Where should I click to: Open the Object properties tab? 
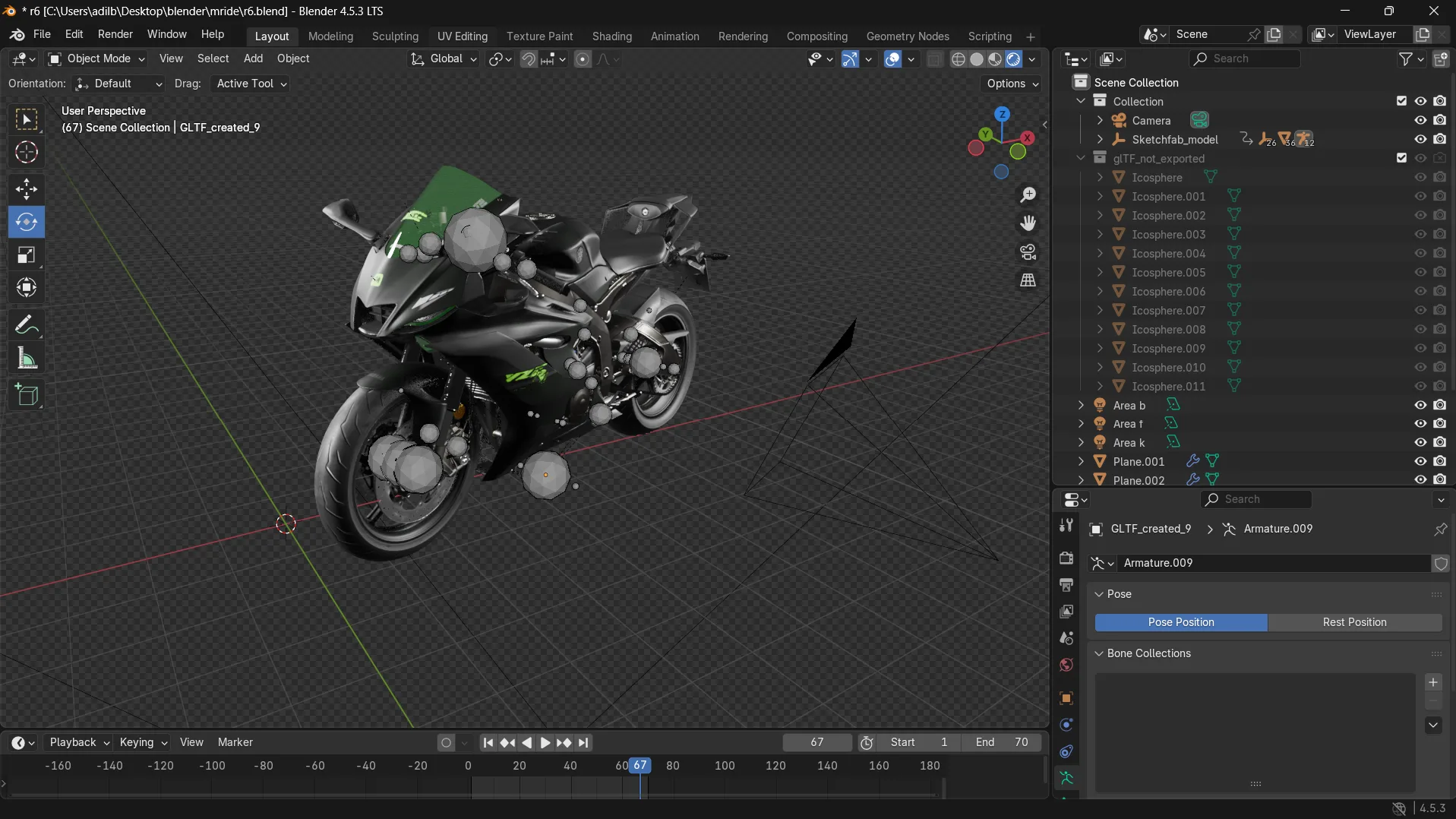1066,697
